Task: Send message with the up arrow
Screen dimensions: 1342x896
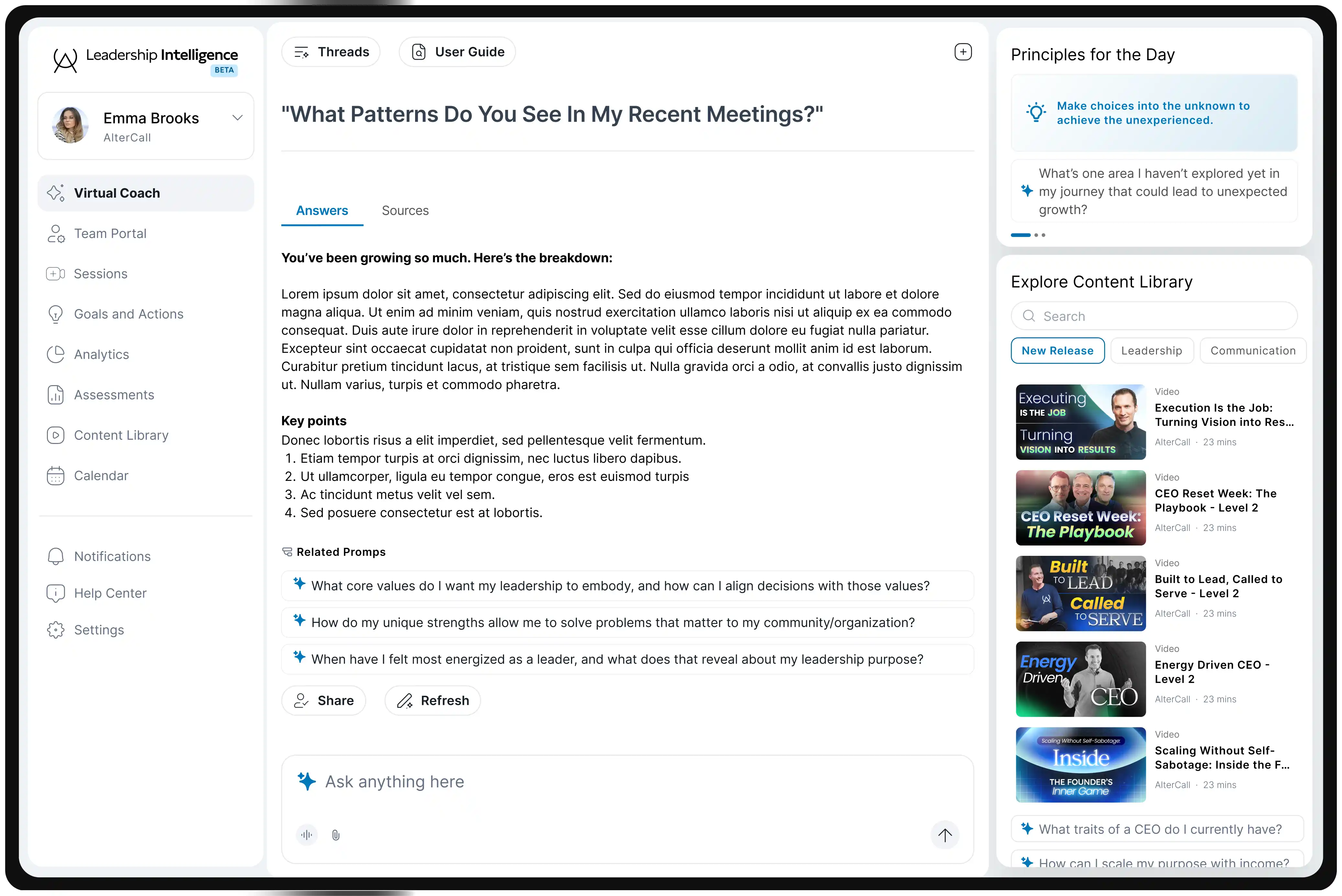Action: [945, 835]
